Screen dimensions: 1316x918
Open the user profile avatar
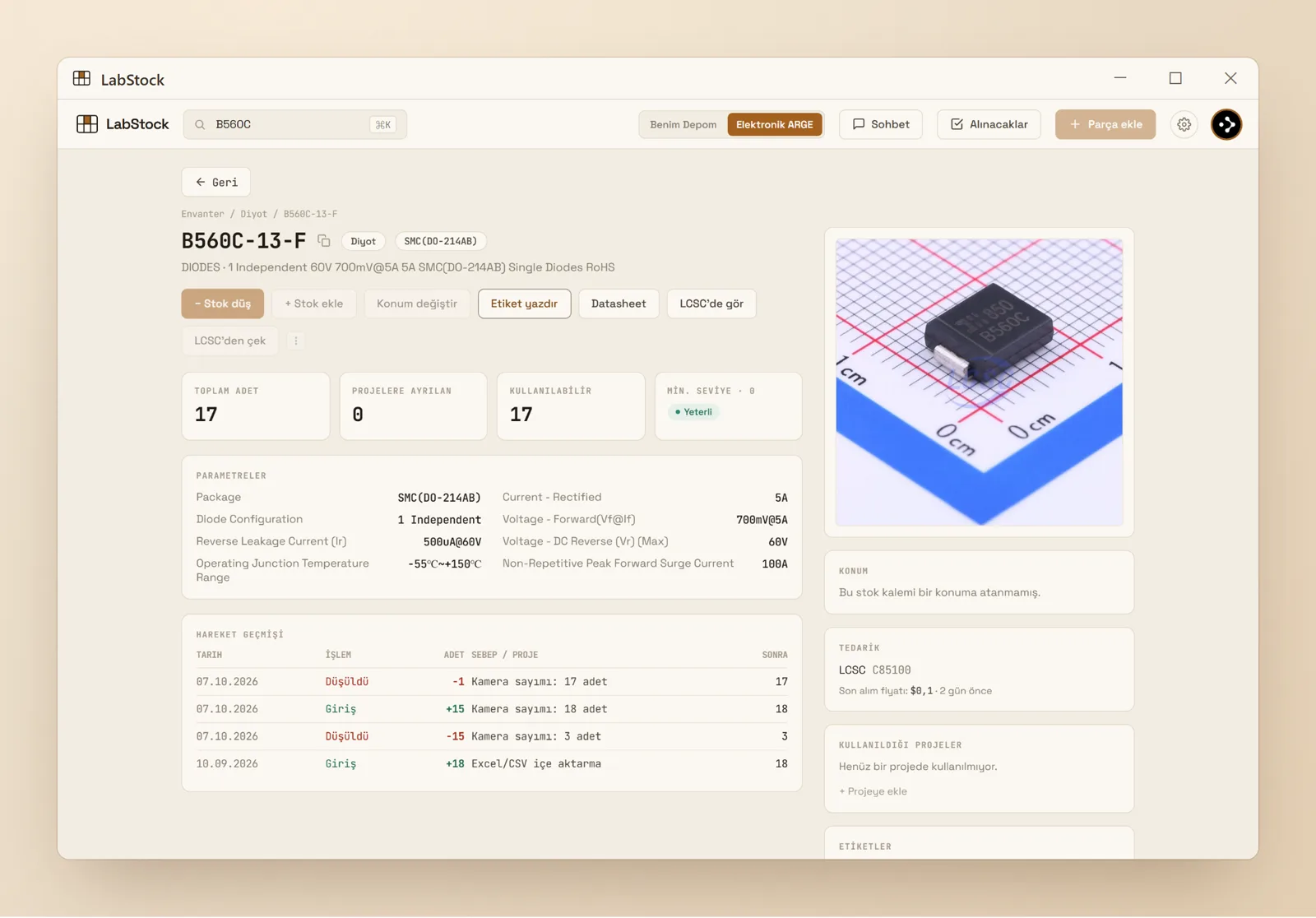(1226, 124)
